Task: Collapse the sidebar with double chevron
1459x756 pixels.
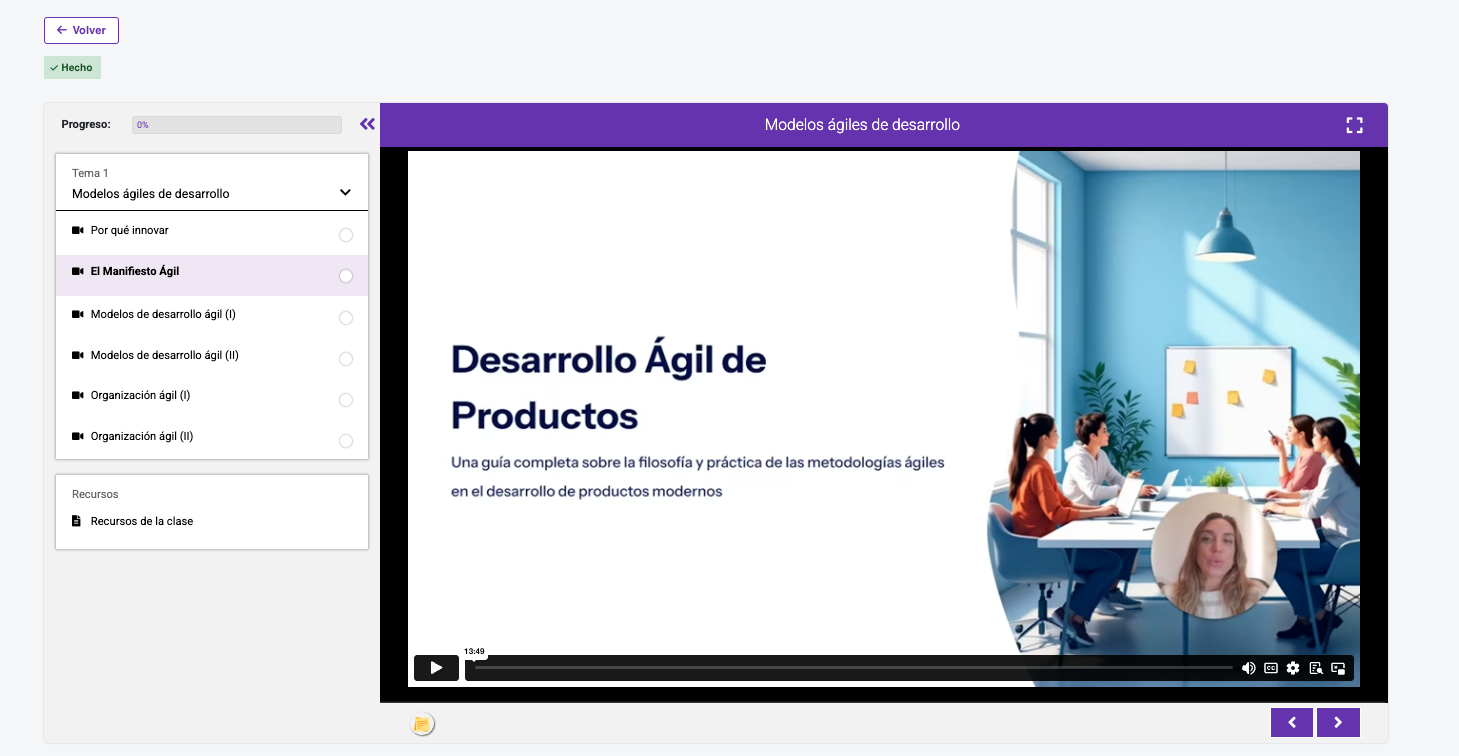Action: click(x=367, y=124)
